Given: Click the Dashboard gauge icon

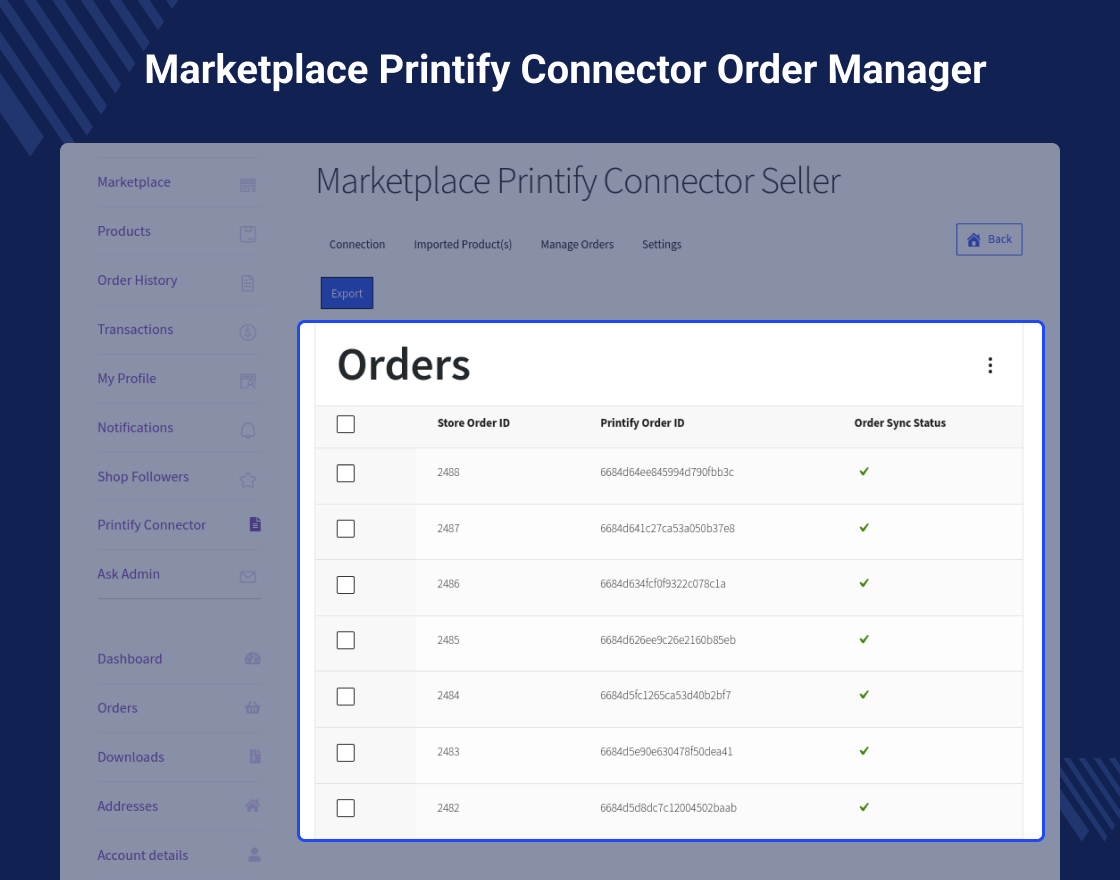Looking at the screenshot, I should pyautogui.click(x=253, y=658).
